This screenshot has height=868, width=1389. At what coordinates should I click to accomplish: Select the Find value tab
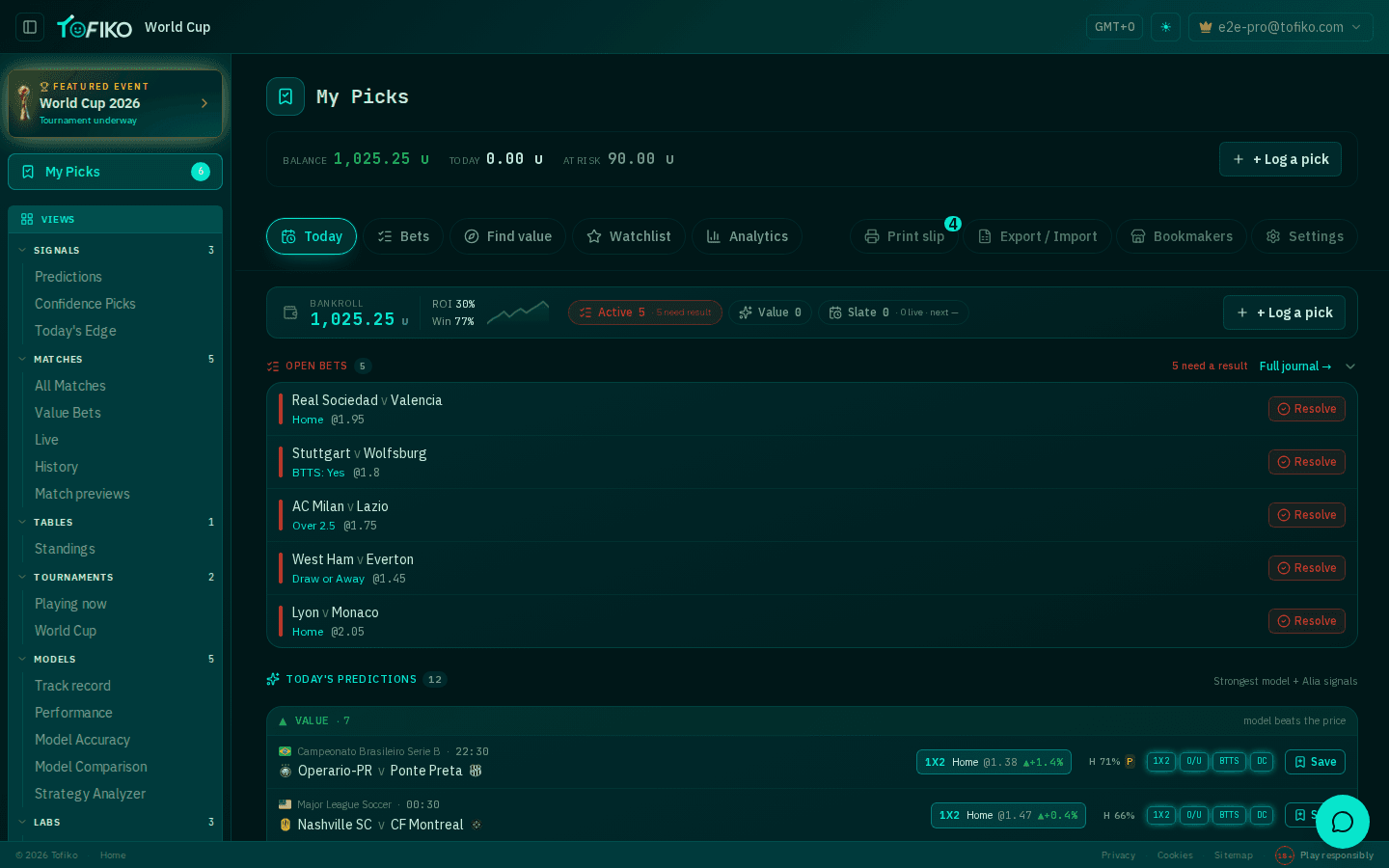coord(507,236)
